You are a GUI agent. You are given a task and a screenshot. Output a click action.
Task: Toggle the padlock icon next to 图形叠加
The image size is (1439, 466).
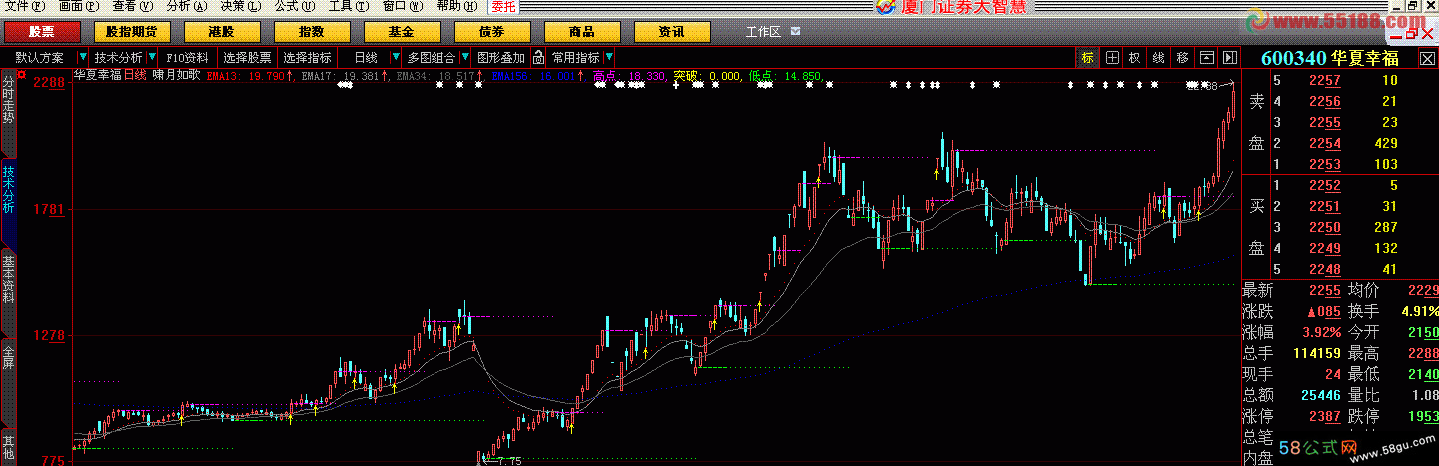538,58
